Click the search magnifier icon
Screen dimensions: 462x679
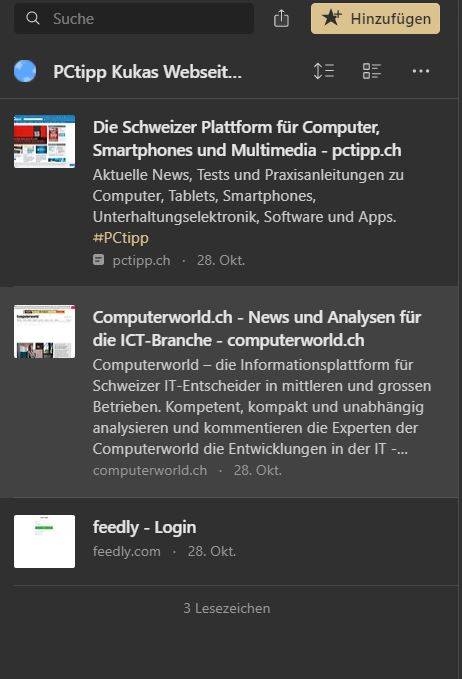(x=33, y=18)
